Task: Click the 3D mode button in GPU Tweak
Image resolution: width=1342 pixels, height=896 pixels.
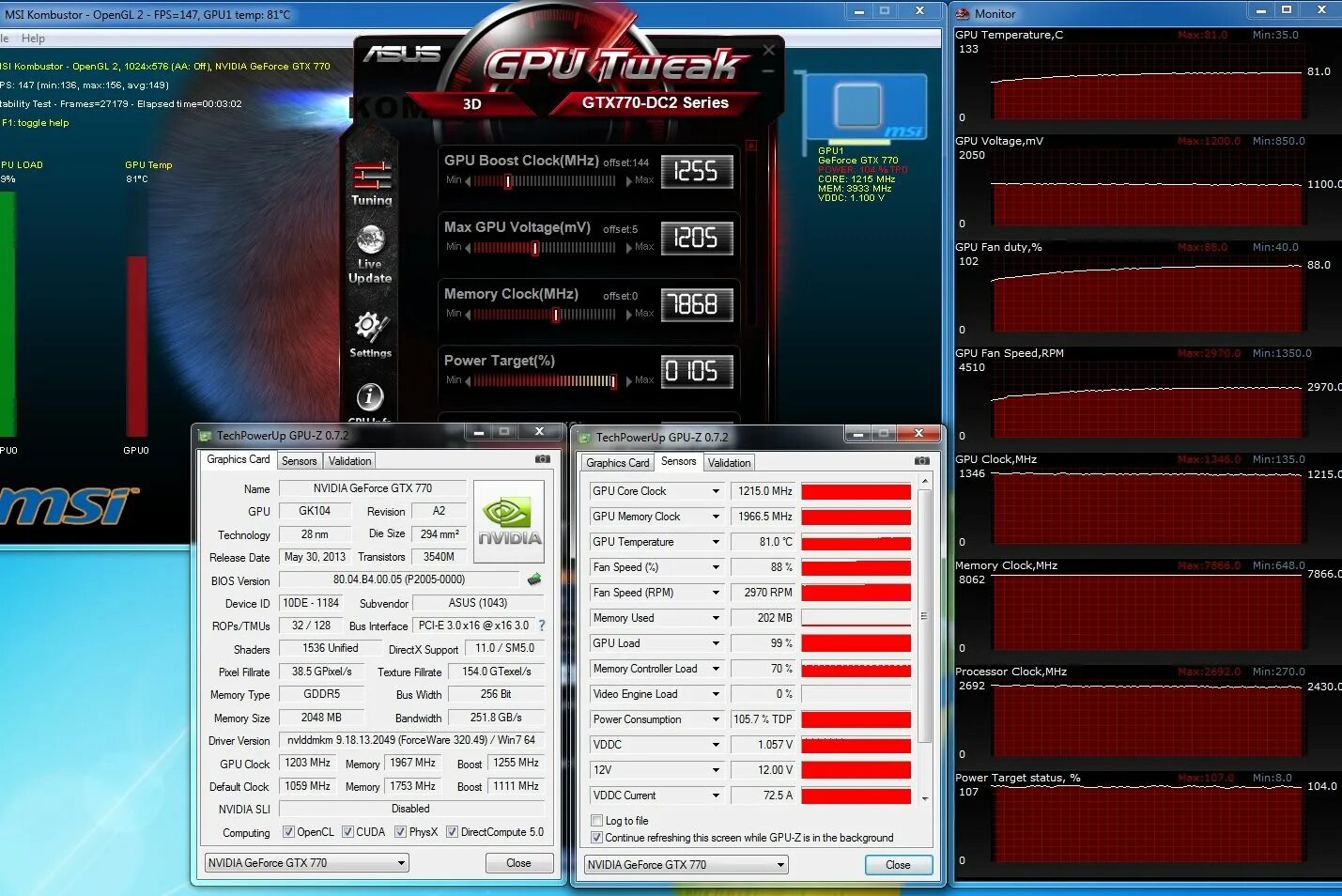Action: (x=472, y=104)
